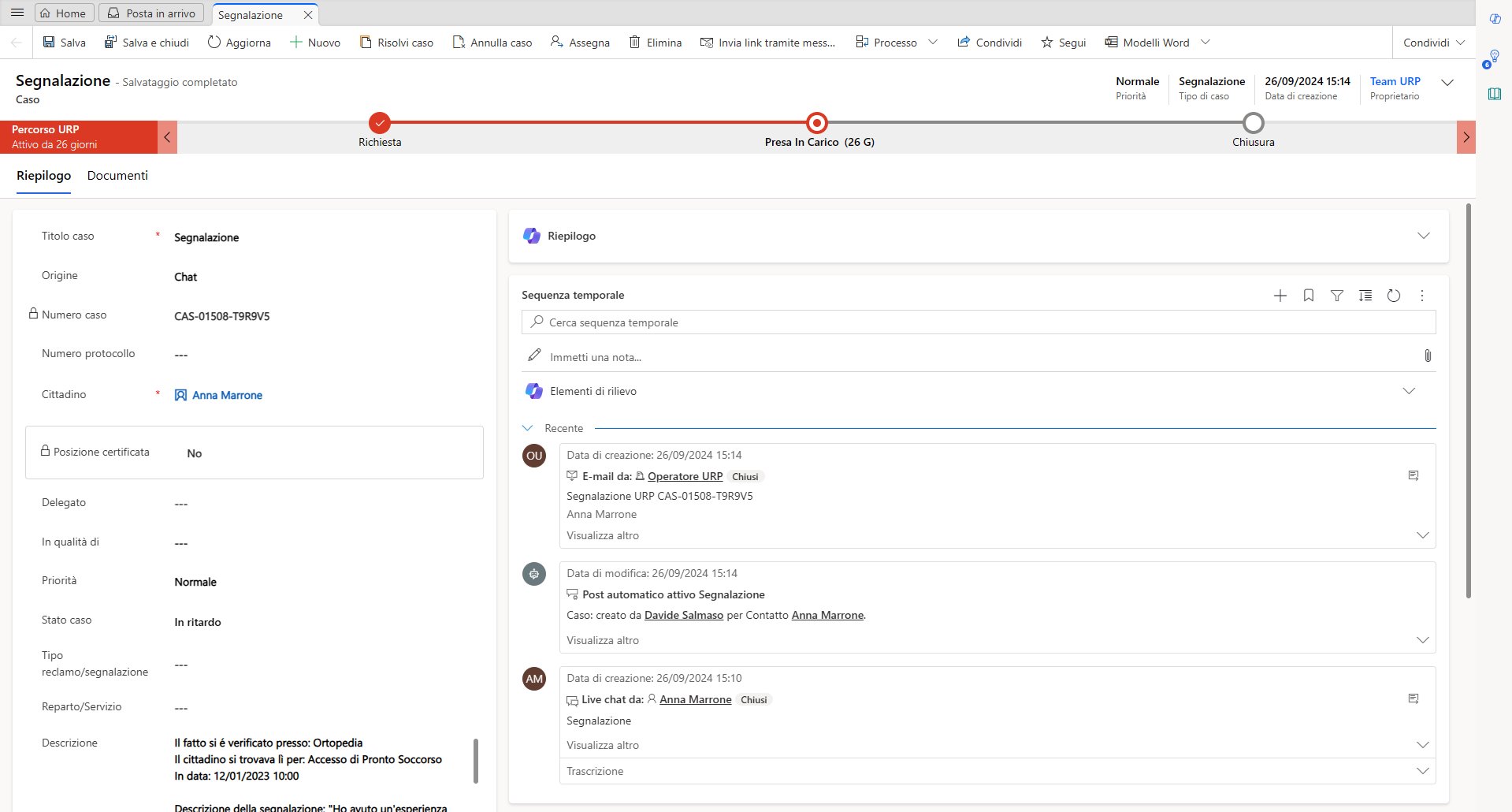Switch to the Documenti tab

coord(117,176)
